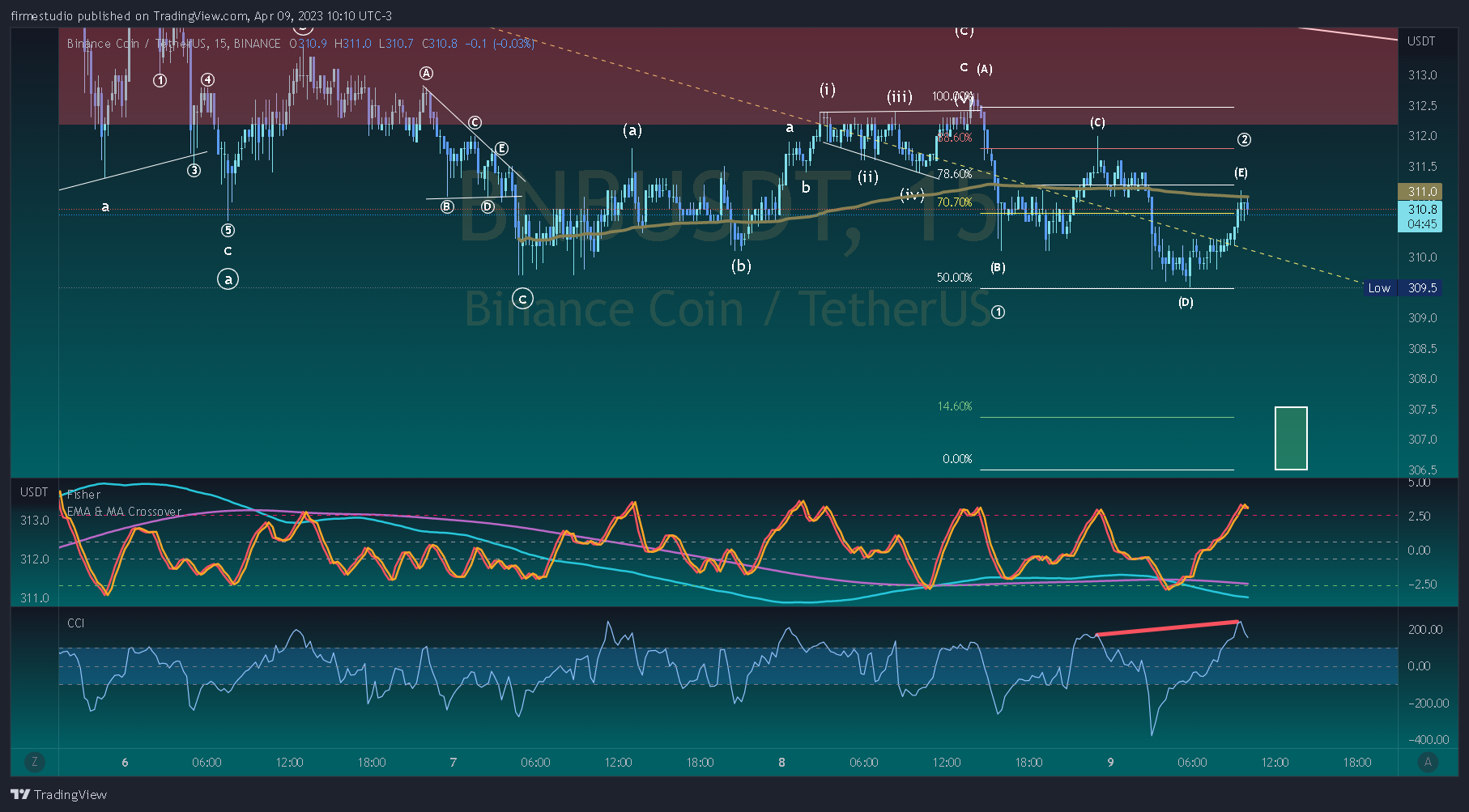This screenshot has height=812, width=1469.
Task: Click the Low 309.5 price label
Action: coord(1404,288)
